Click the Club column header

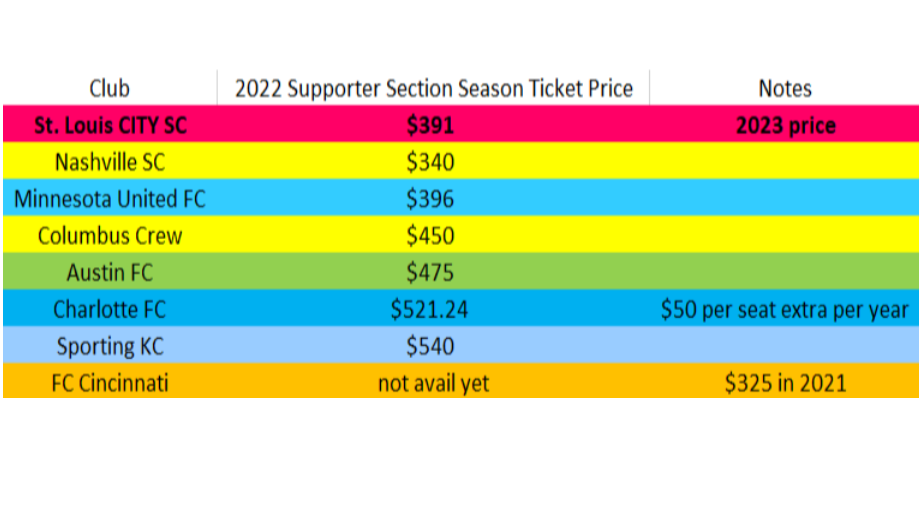pos(110,88)
